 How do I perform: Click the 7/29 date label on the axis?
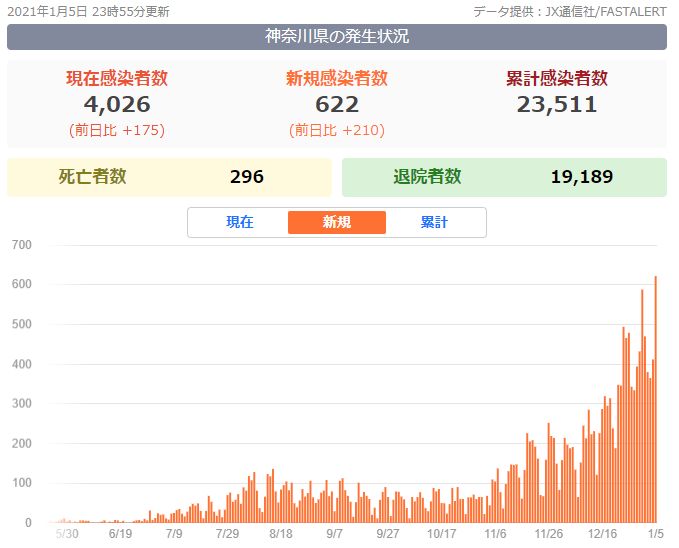(227, 534)
